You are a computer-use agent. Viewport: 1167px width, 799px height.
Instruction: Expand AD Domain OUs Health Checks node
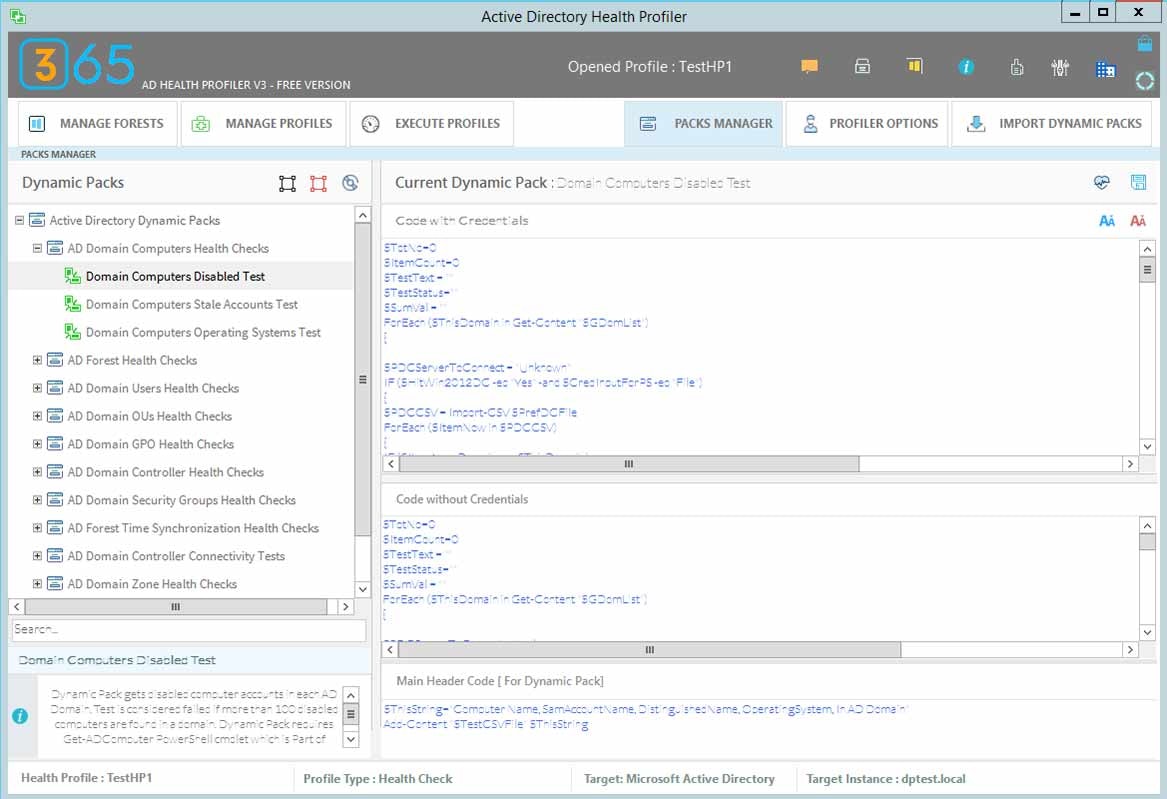pyautogui.click(x=37, y=416)
